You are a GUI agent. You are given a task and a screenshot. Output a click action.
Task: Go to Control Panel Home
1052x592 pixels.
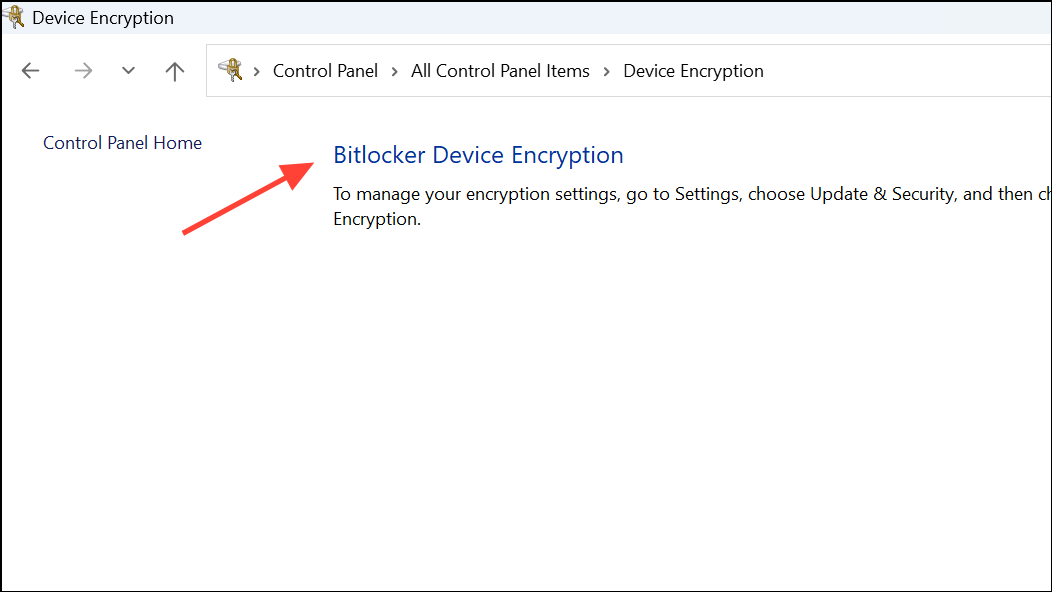[122, 142]
